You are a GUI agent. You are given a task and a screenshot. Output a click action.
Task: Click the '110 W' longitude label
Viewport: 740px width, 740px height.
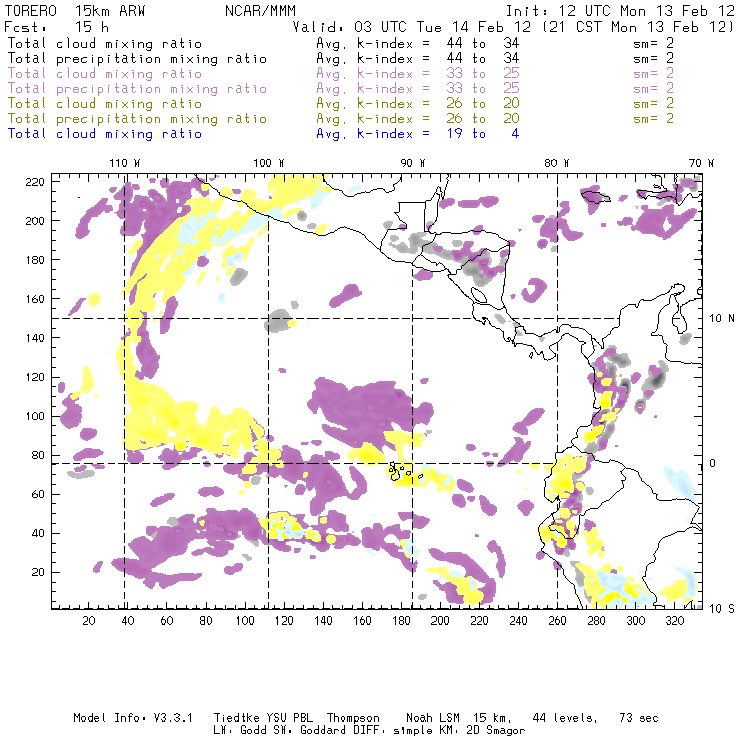tap(125, 163)
